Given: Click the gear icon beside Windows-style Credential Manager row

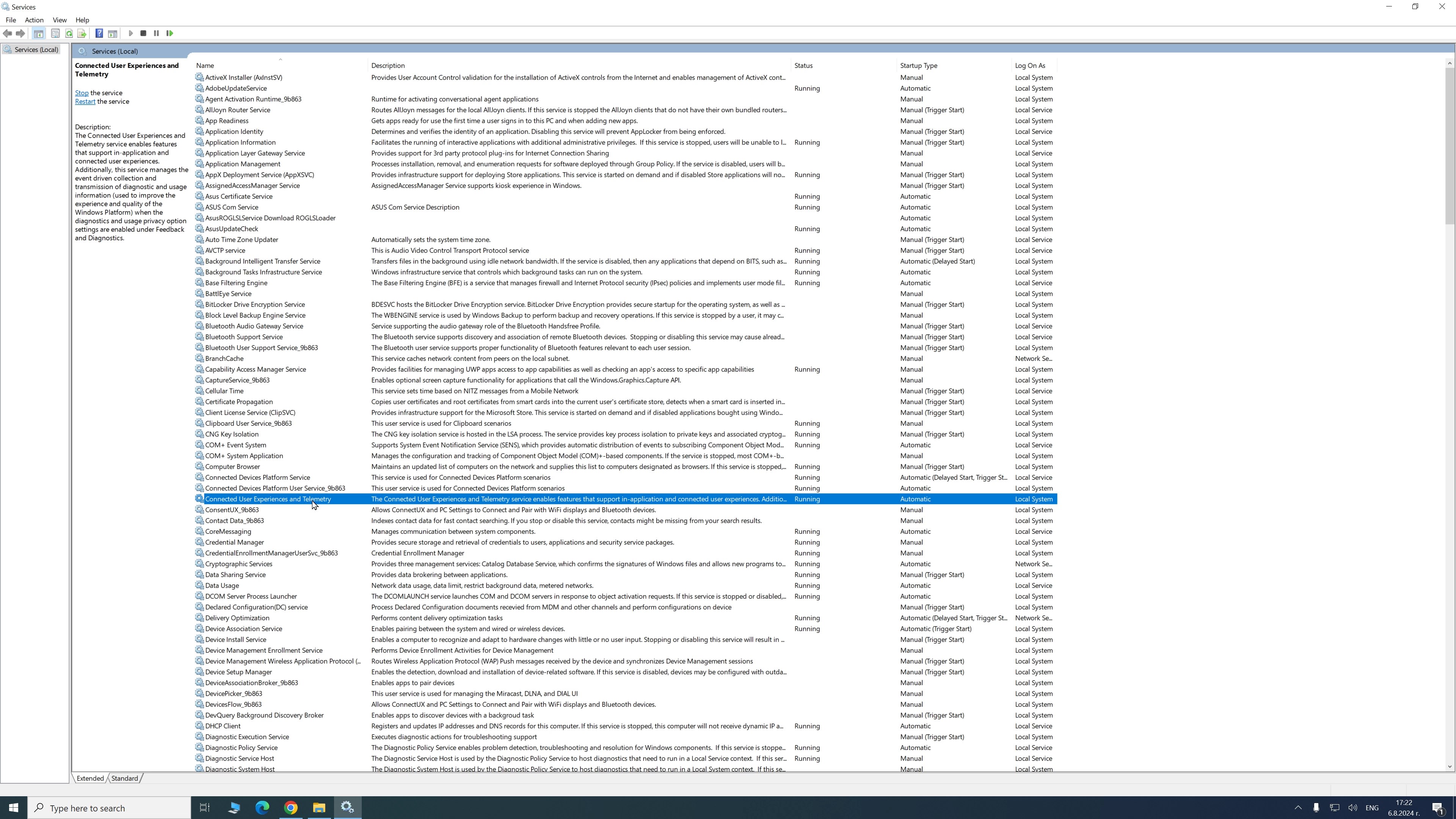Looking at the screenshot, I should pos(199,542).
